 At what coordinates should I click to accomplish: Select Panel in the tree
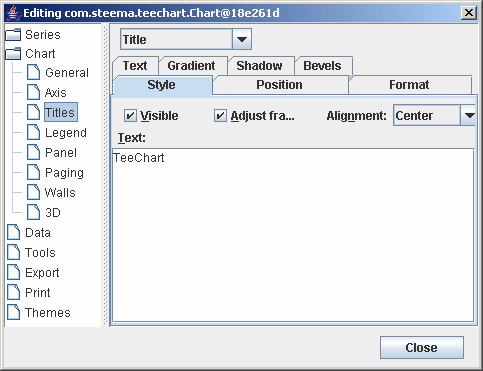coord(61,153)
